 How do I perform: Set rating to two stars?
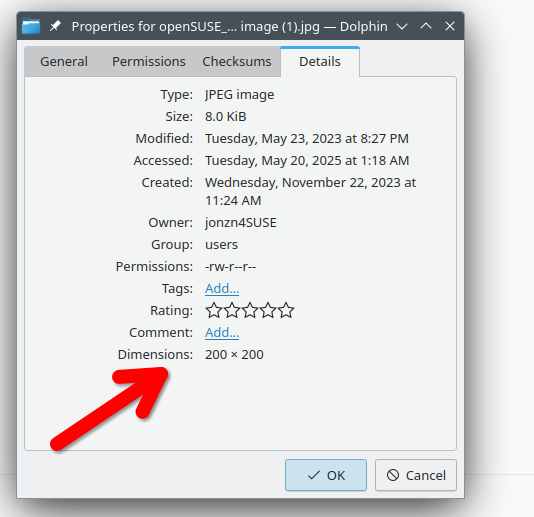(x=232, y=310)
